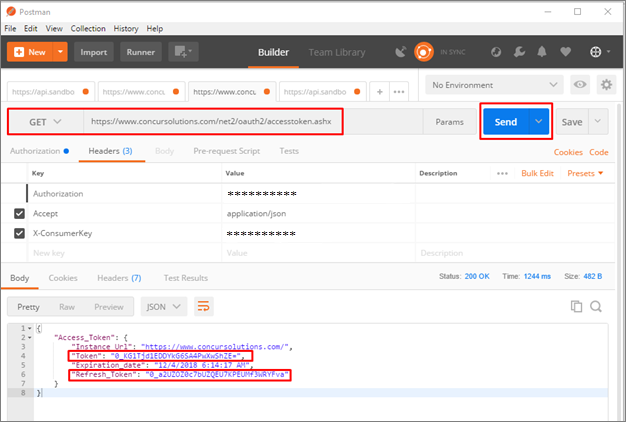This screenshot has width=626, height=422.
Task: Switch to Team Library tab
Action: (337, 52)
